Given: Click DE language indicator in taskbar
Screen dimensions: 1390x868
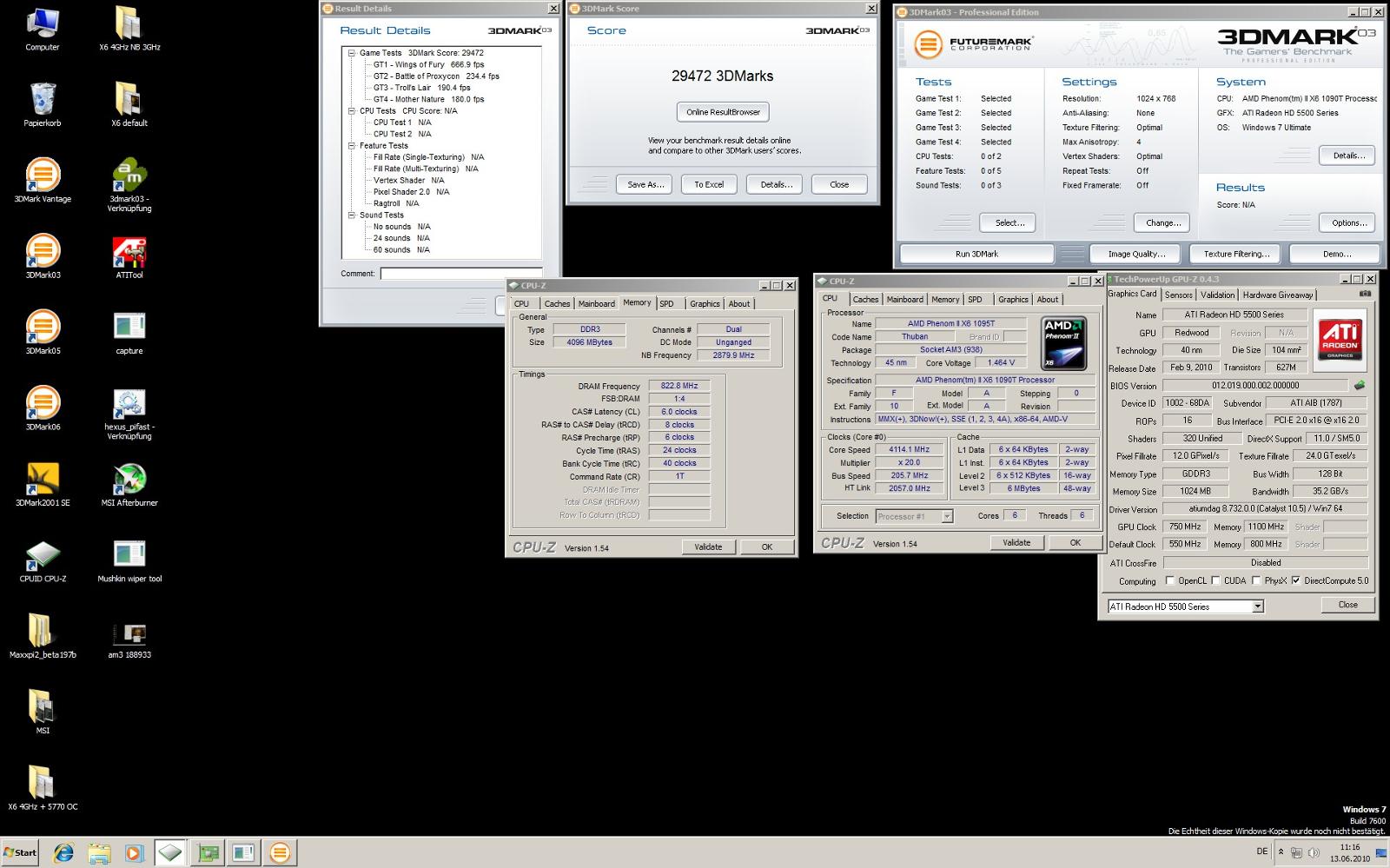Looking at the screenshot, I should coord(1261,851).
